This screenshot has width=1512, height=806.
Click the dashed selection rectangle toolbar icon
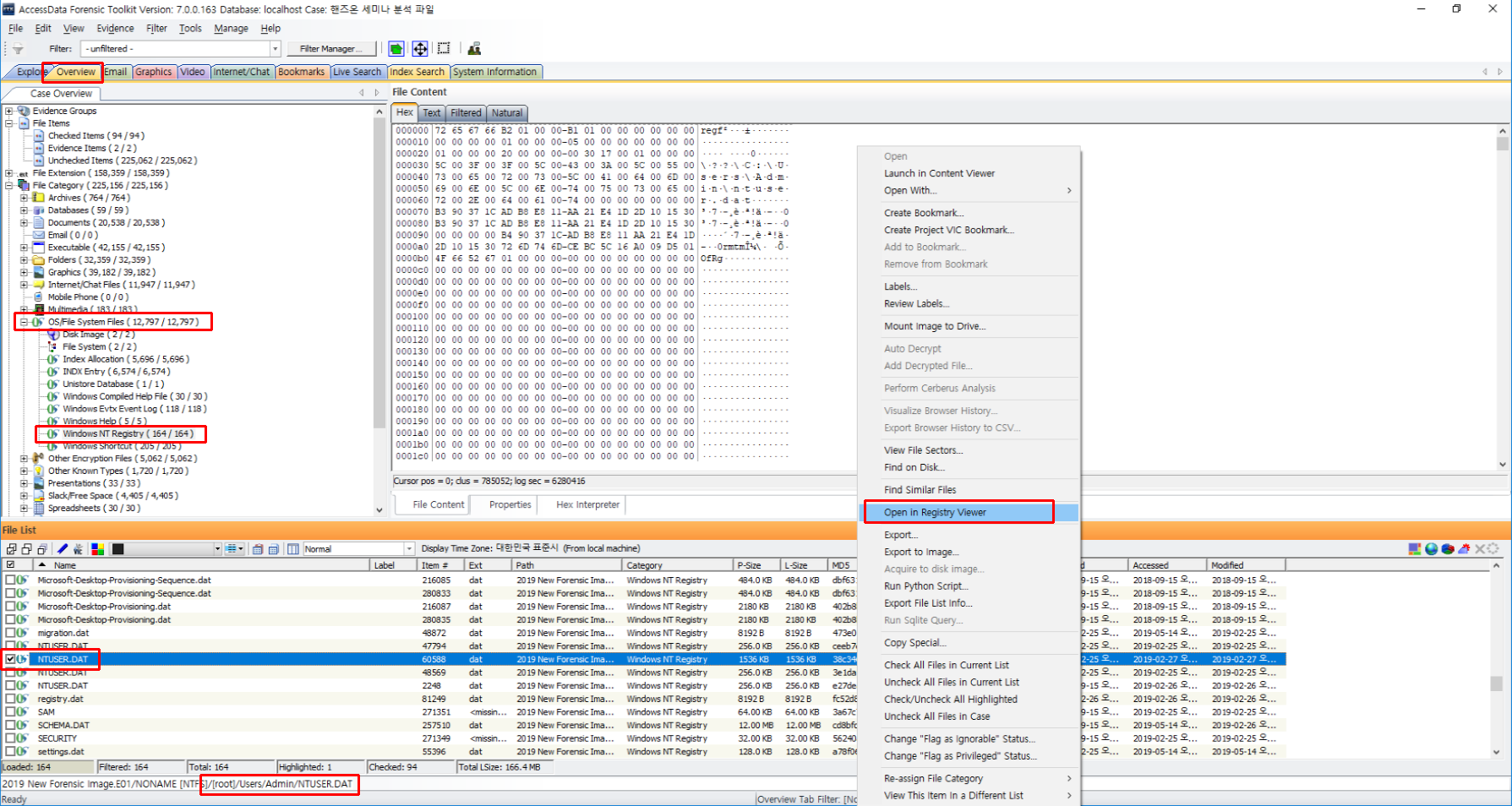tap(444, 49)
